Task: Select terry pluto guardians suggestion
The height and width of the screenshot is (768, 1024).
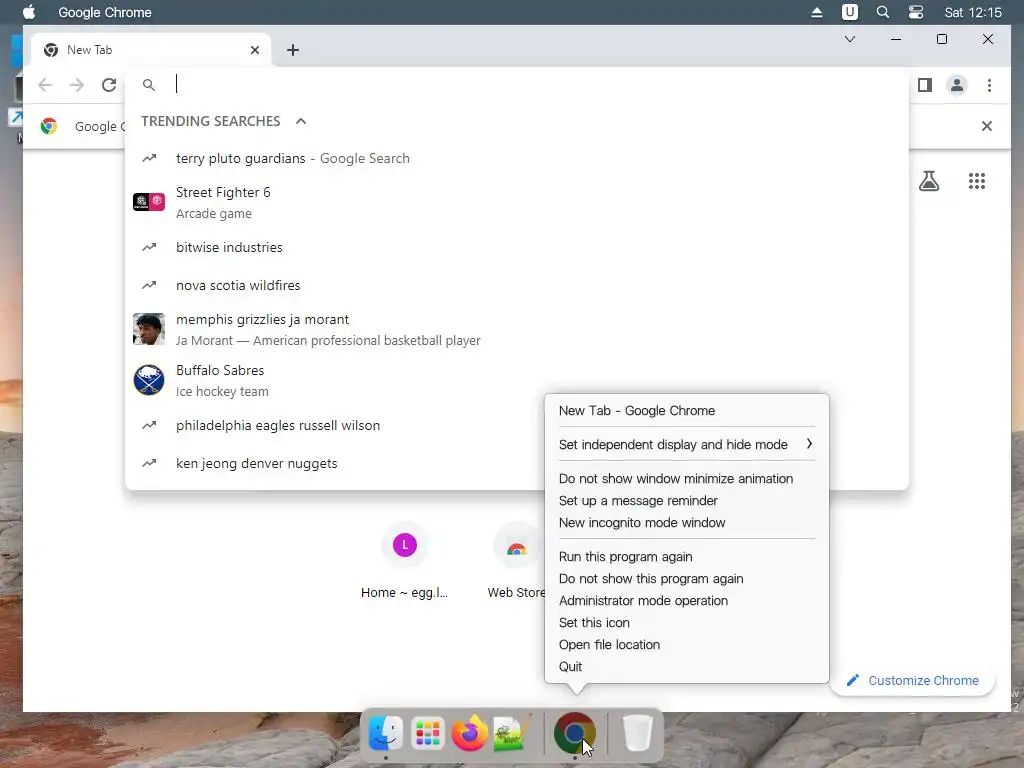Action: click(x=517, y=159)
